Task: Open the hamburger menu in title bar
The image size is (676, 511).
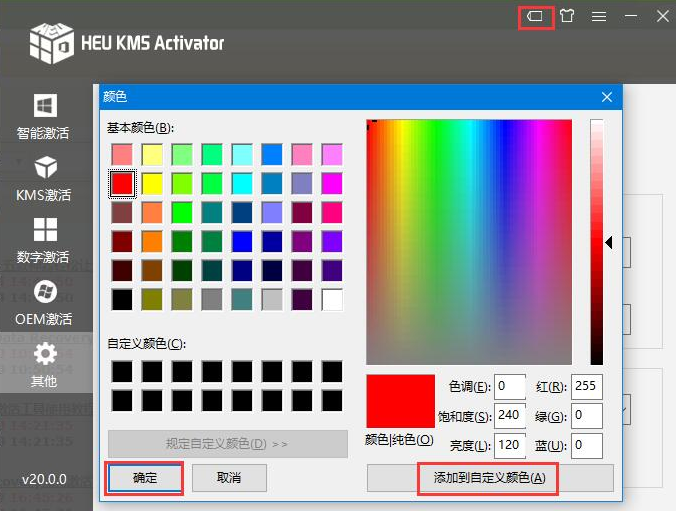Action: pos(599,17)
